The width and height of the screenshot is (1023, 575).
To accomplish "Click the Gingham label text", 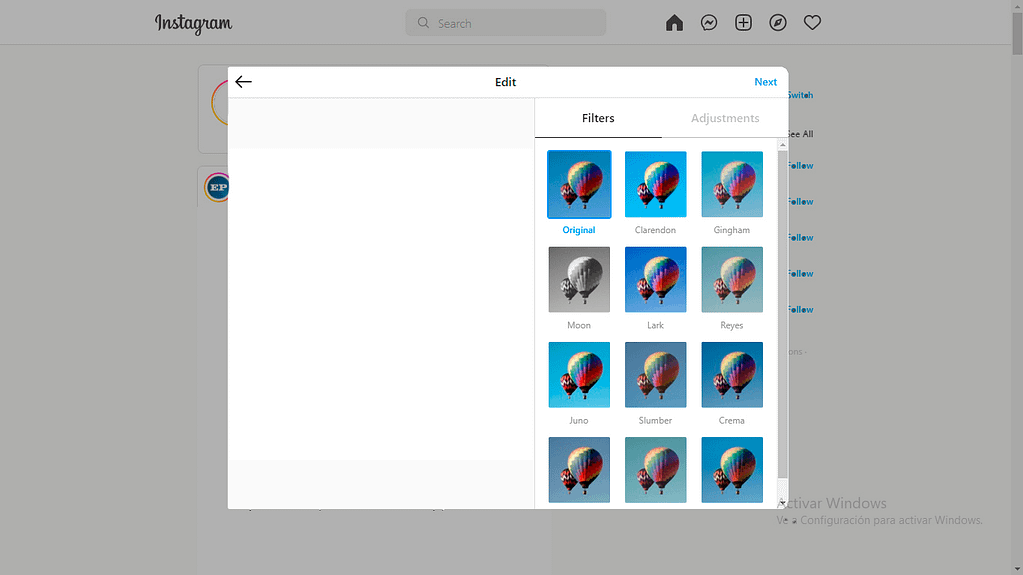I will [731, 230].
